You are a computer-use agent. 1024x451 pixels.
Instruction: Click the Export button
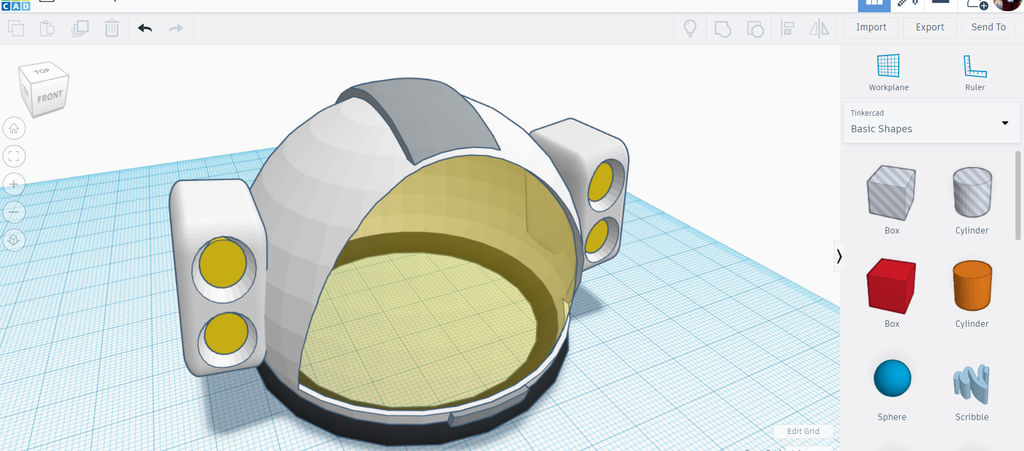(930, 27)
